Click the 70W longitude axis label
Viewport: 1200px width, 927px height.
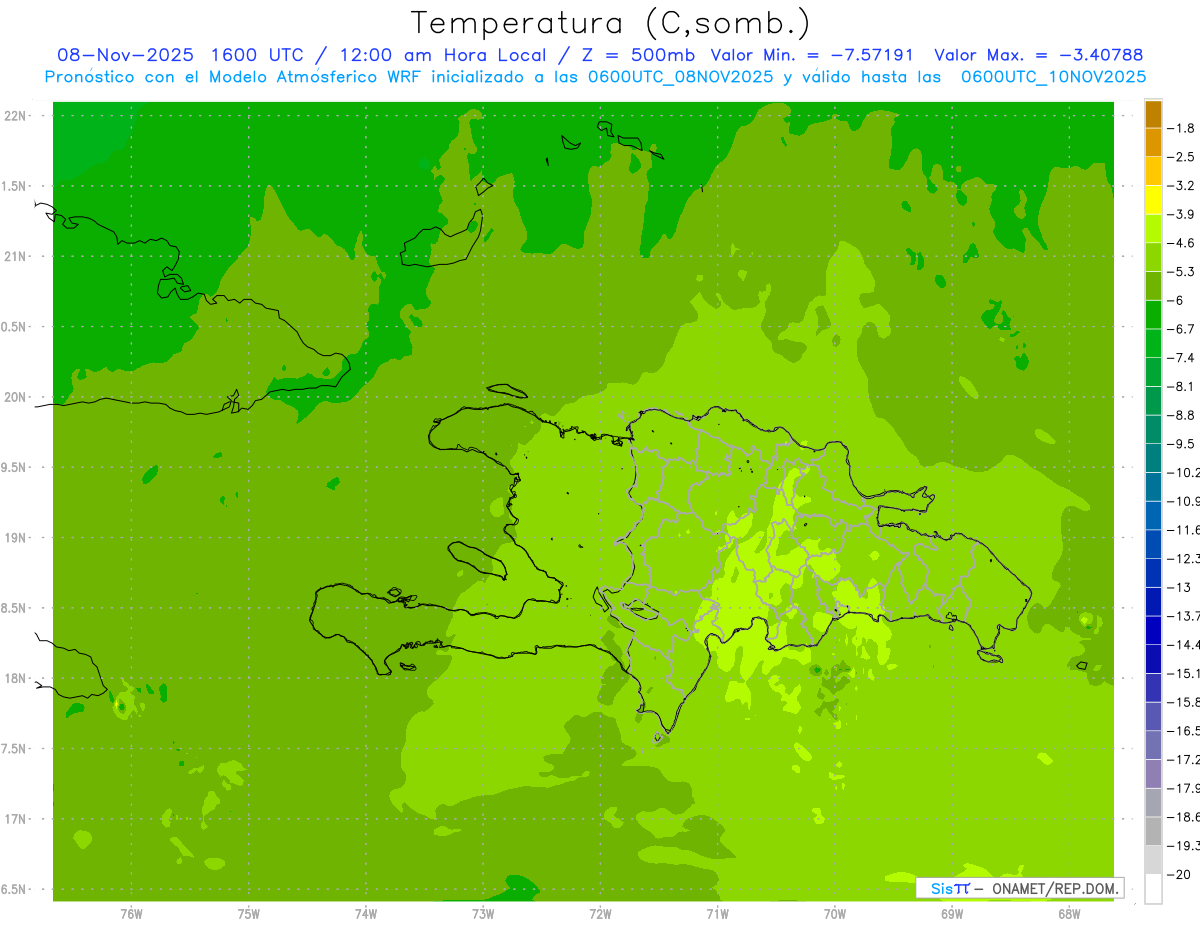[x=835, y=914]
